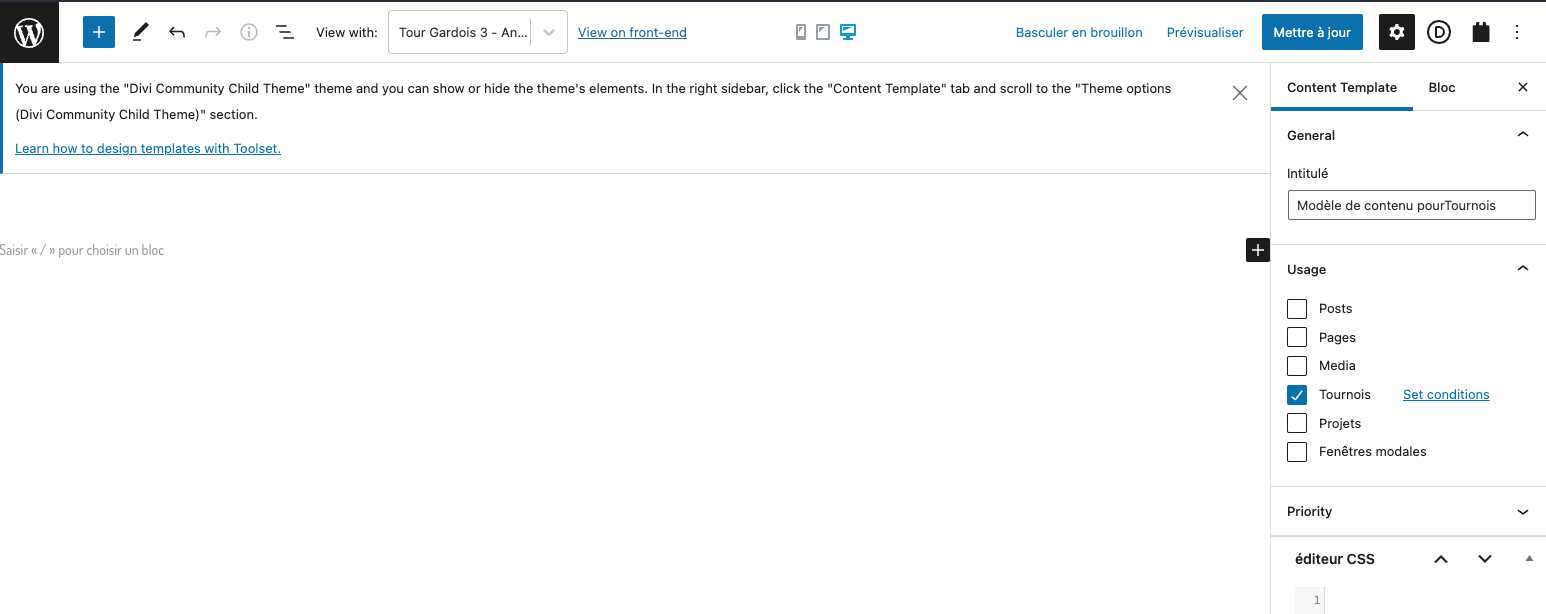1546x614 pixels.
Task: Move the éditeur CSS panel down
Action: [1485, 559]
